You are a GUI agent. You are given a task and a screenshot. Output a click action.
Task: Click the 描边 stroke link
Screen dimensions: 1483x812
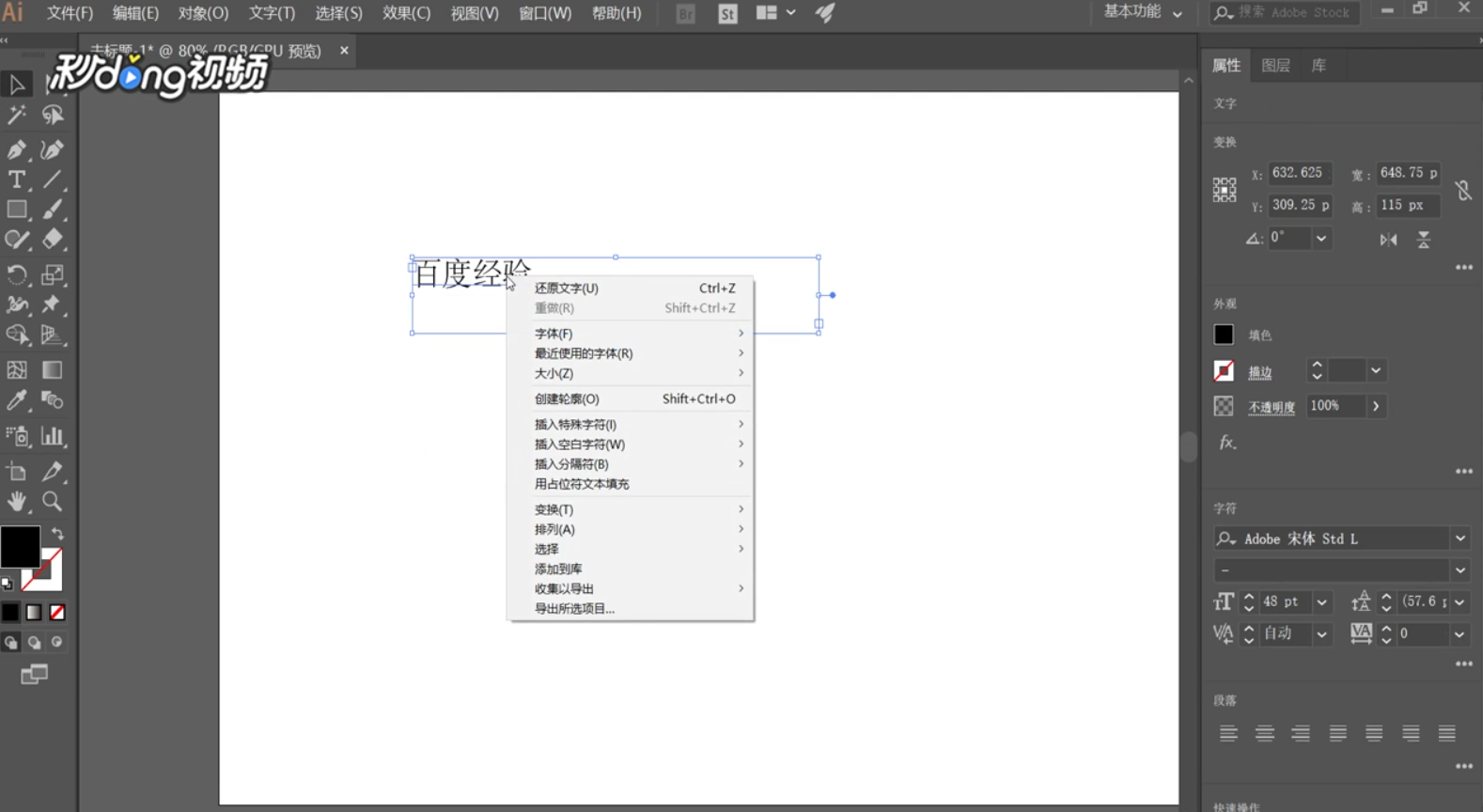[x=1260, y=372]
